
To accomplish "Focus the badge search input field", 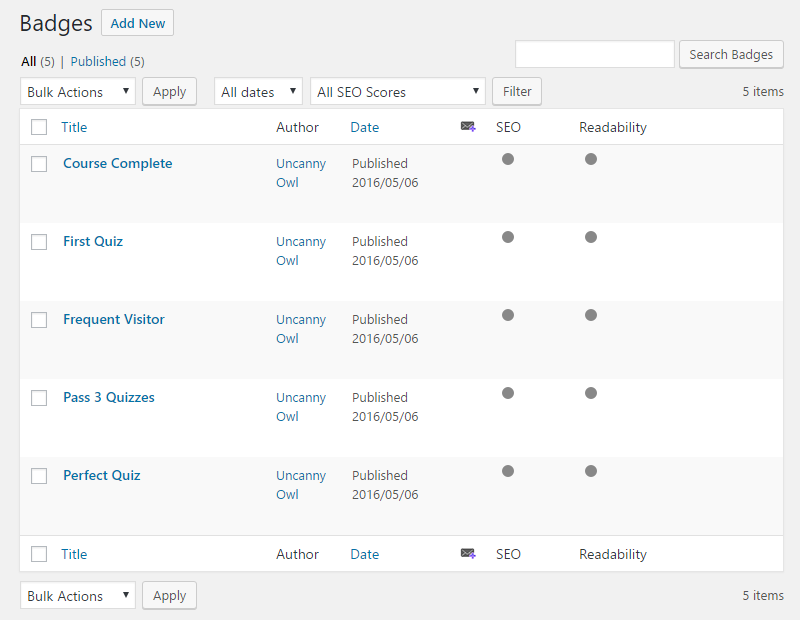I will click(x=594, y=54).
